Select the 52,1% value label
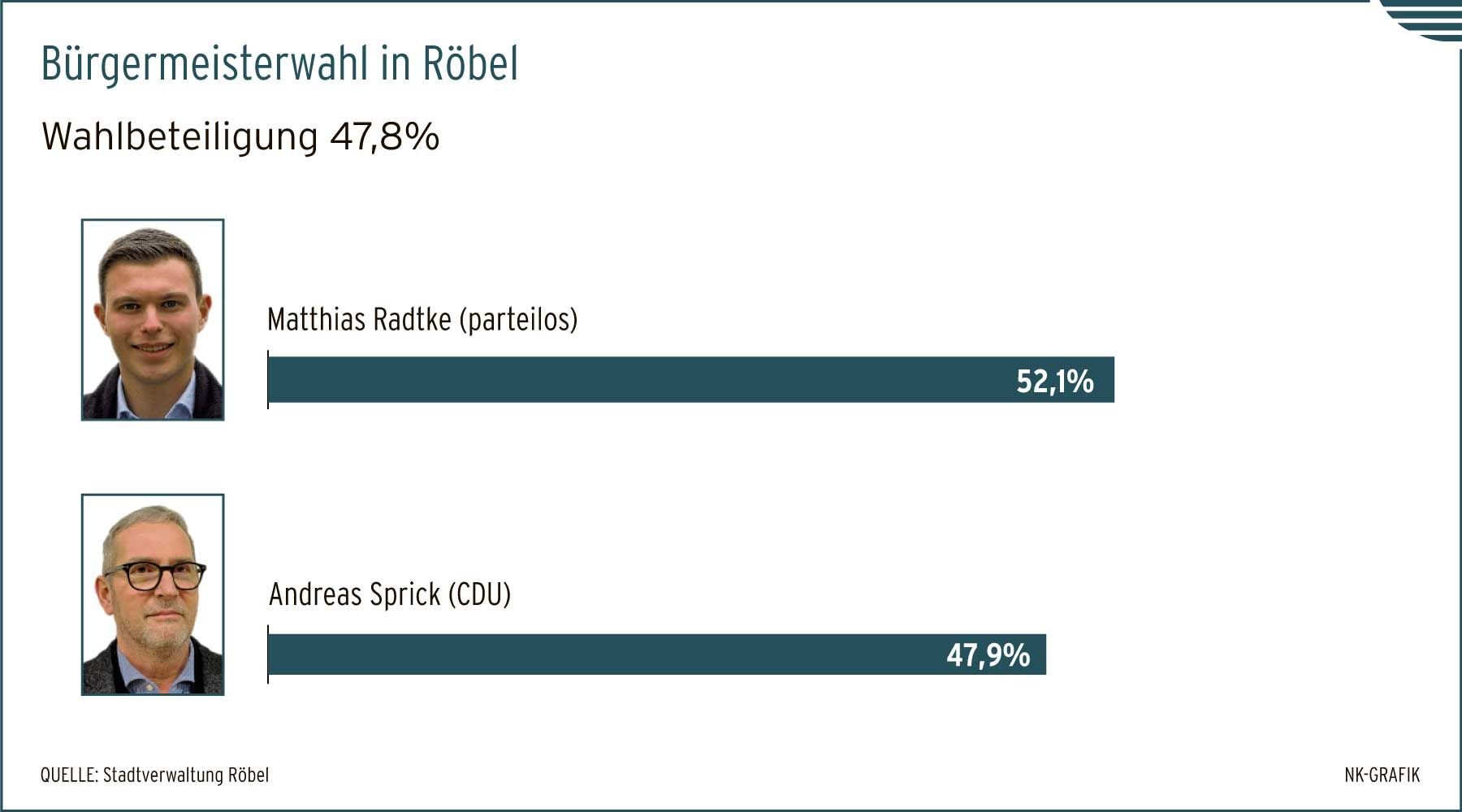This screenshot has height=812, width=1462. (1055, 381)
